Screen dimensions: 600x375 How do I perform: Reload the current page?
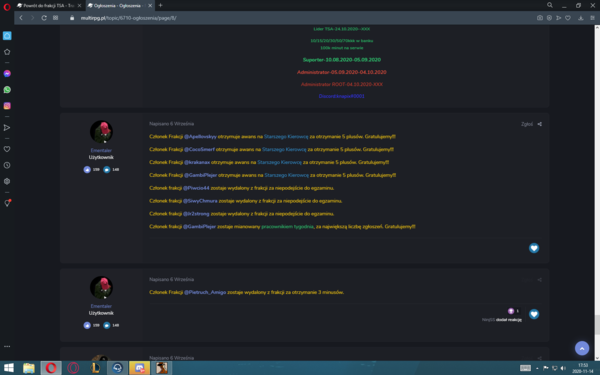pos(44,18)
